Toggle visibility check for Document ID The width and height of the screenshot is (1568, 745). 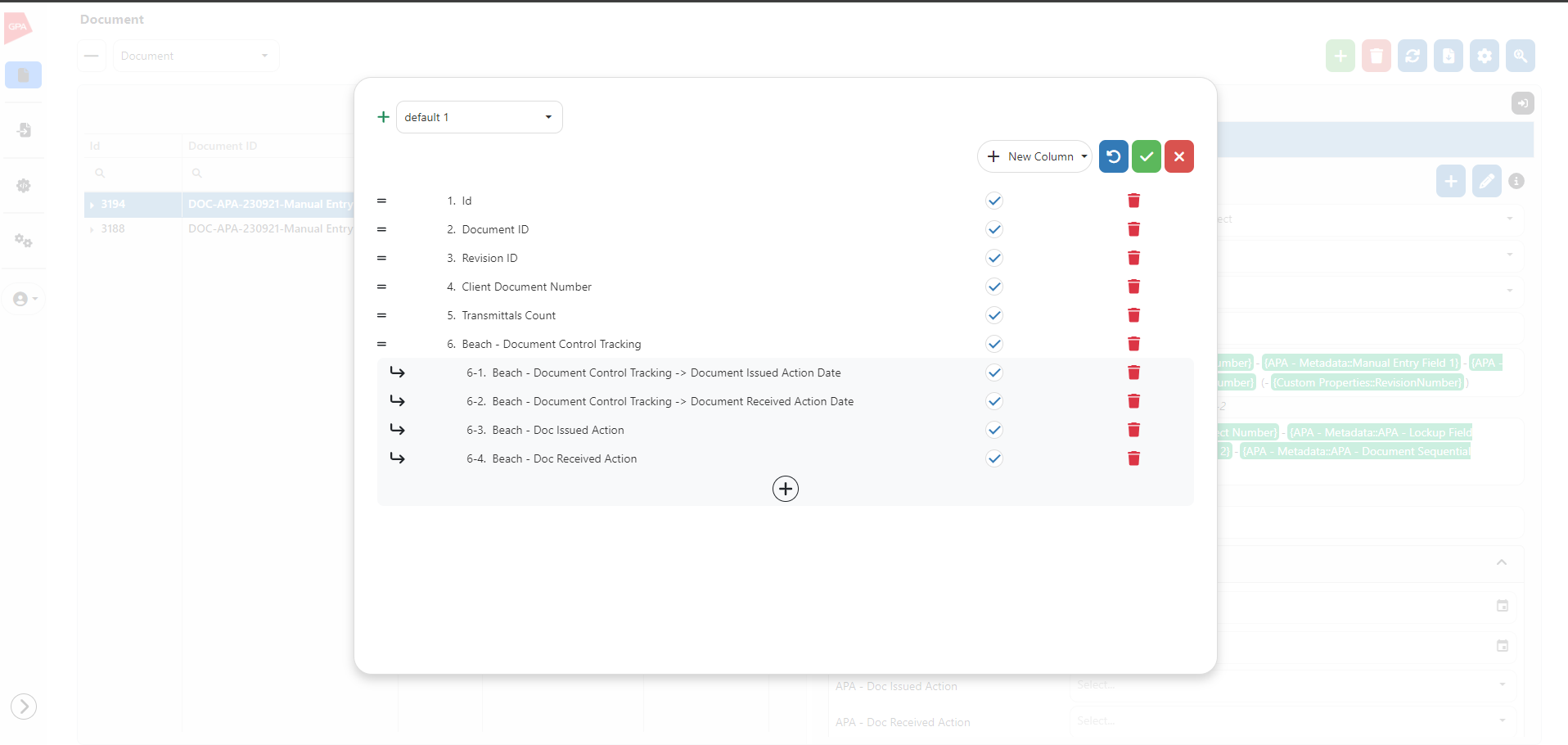[994, 229]
